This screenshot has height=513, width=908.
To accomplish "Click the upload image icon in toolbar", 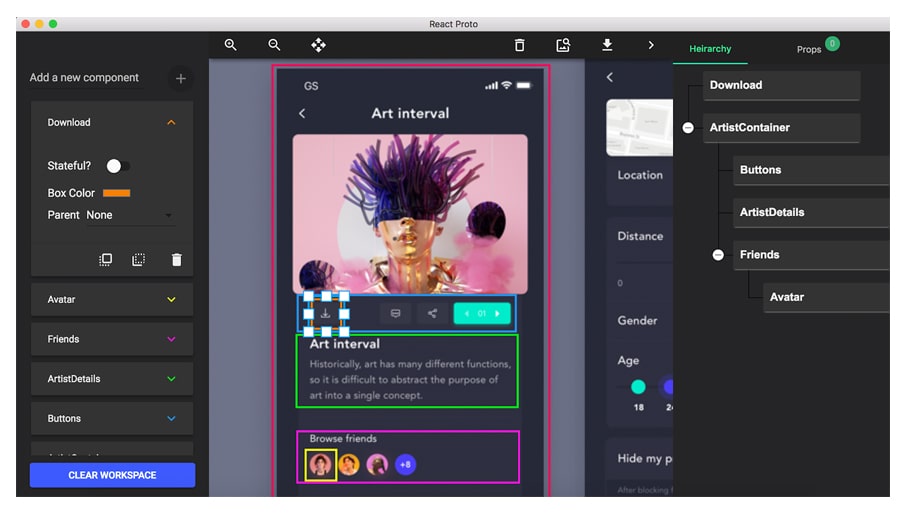I will point(563,45).
